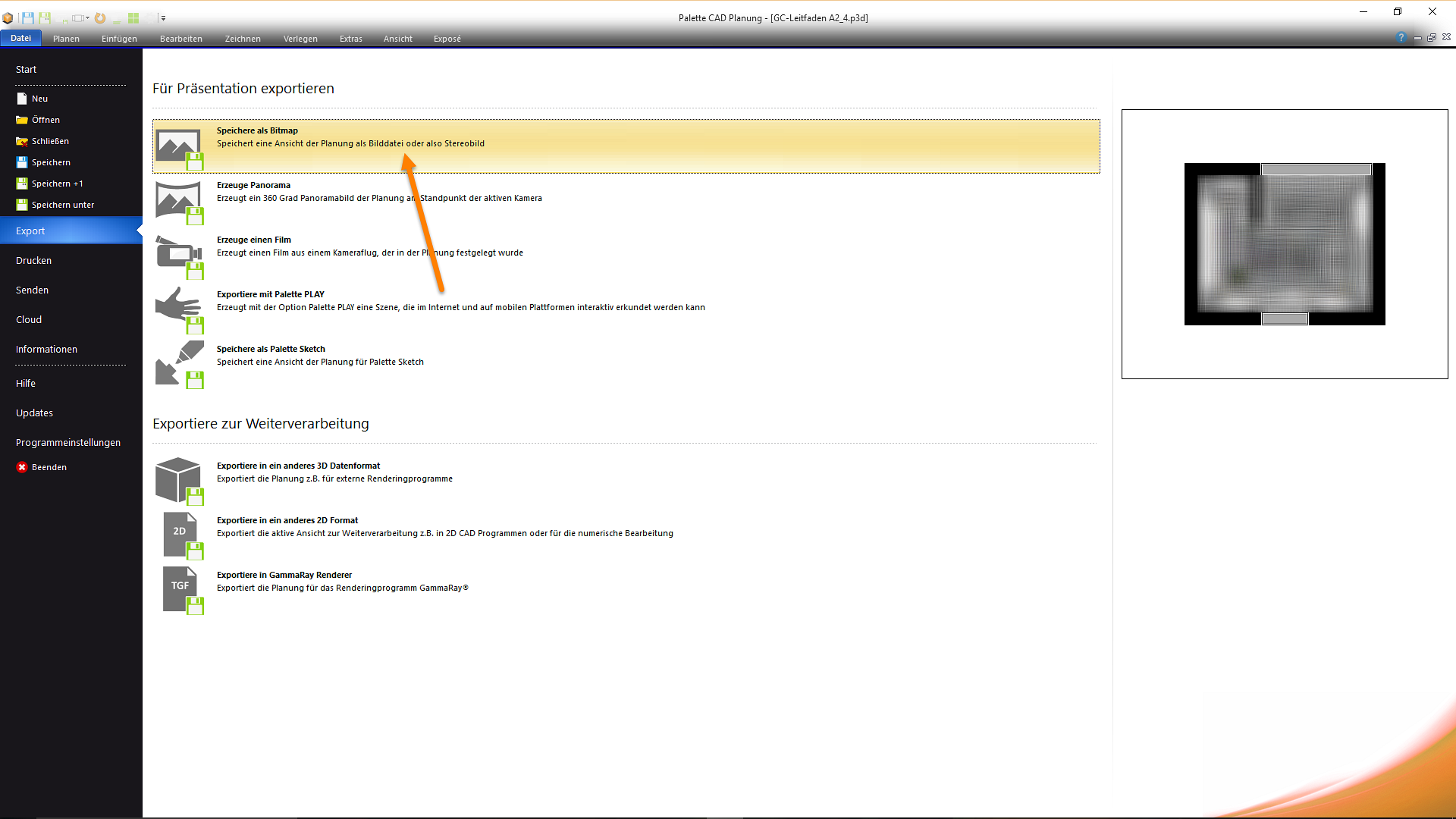Switch to the Planen ribbon tab
The image size is (1456, 819).
(x=66, y=39)
